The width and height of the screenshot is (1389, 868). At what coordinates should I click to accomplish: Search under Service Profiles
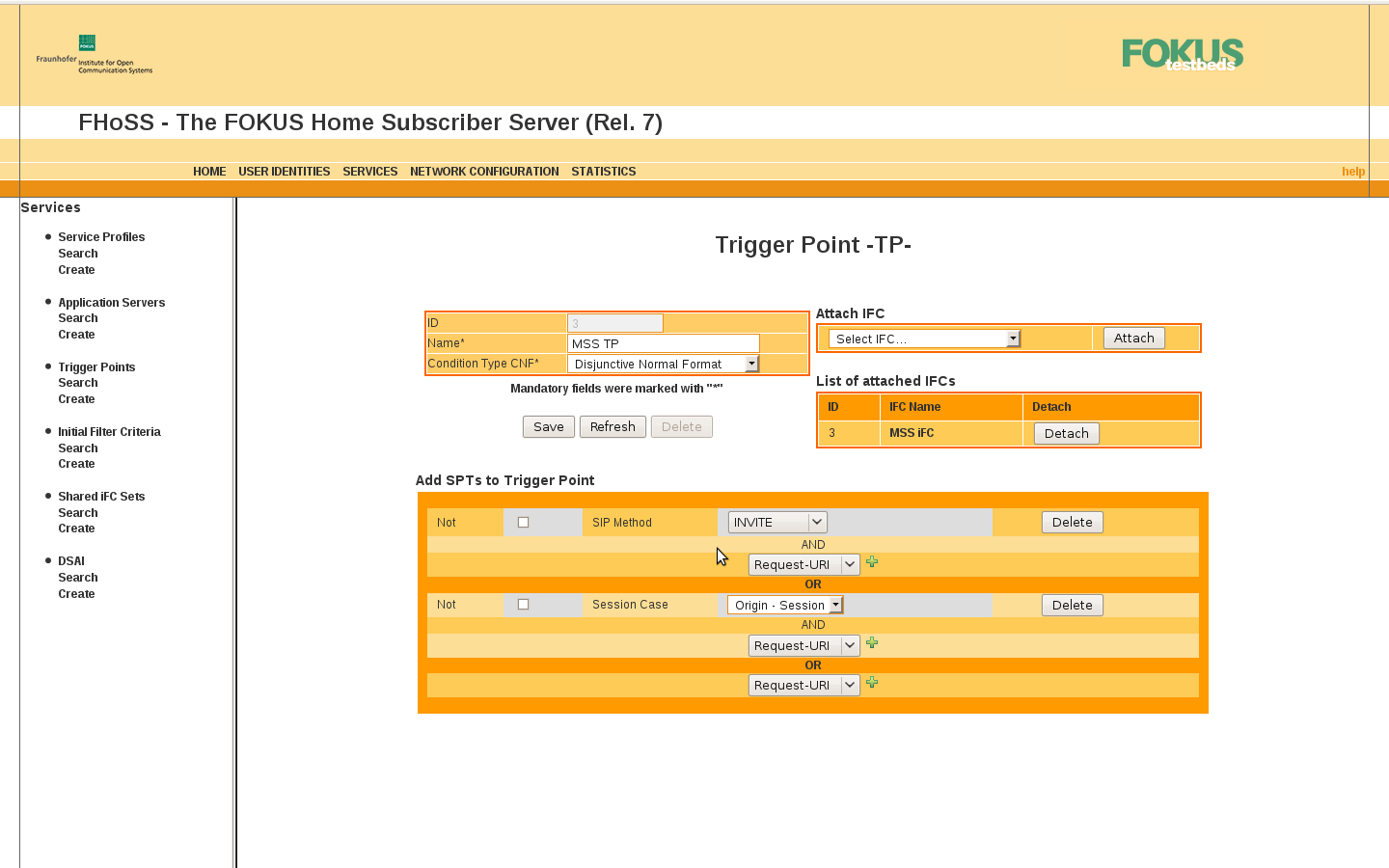78,254
